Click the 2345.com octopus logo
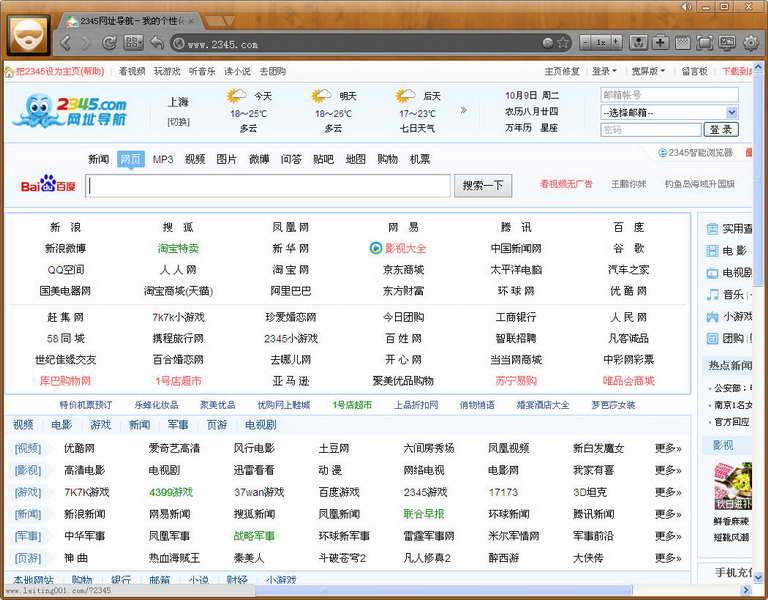This screenshot has width=768, height=600. point(70,110)
